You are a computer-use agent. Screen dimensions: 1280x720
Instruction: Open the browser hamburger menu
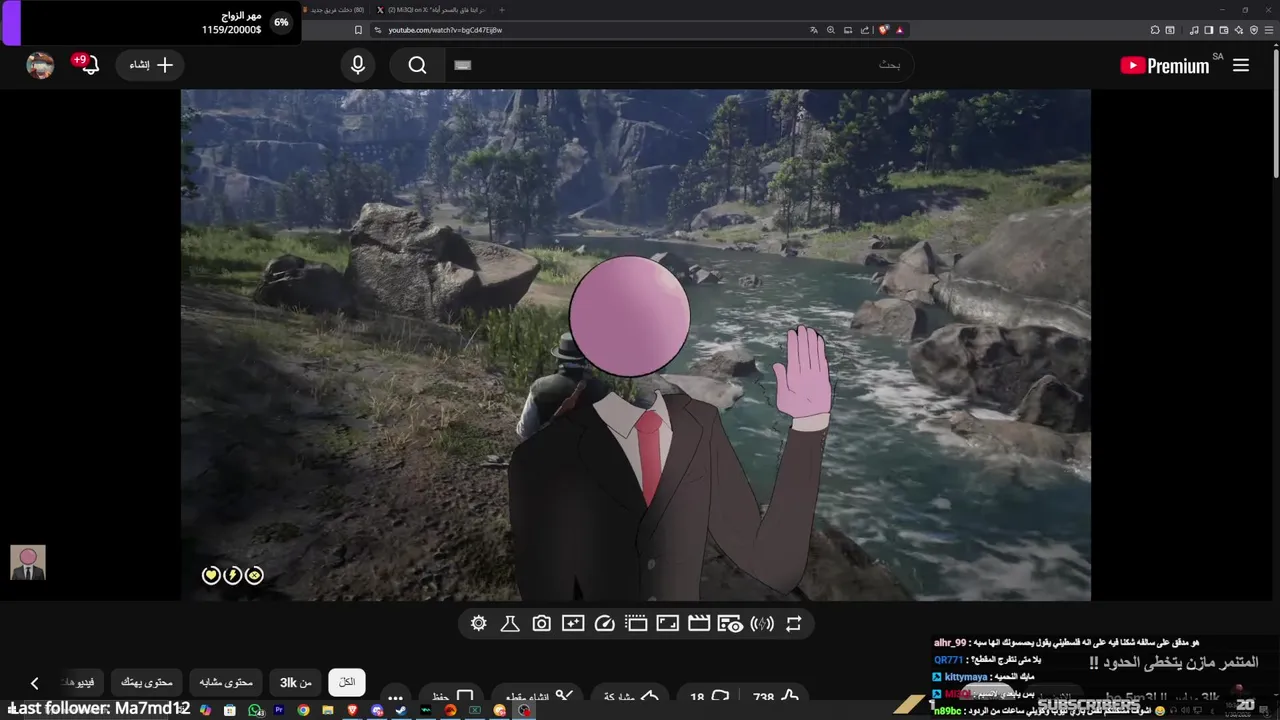pos(1270,30)
